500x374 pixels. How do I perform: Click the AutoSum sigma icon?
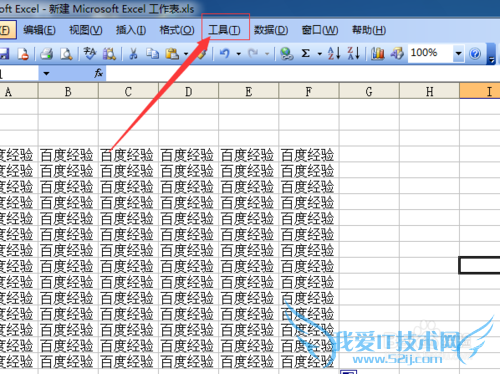coord(306,54)
